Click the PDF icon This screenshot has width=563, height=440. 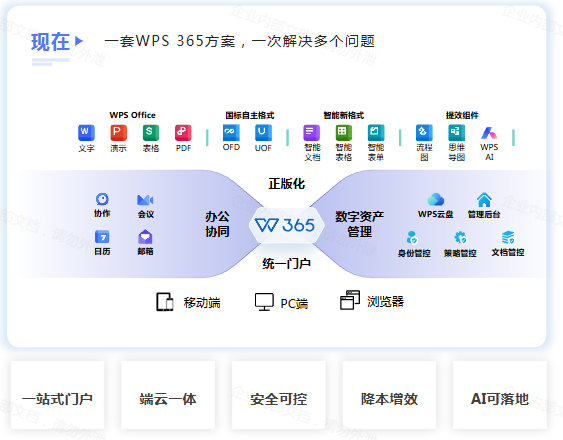pyautogui.click(x=183, y=133)
